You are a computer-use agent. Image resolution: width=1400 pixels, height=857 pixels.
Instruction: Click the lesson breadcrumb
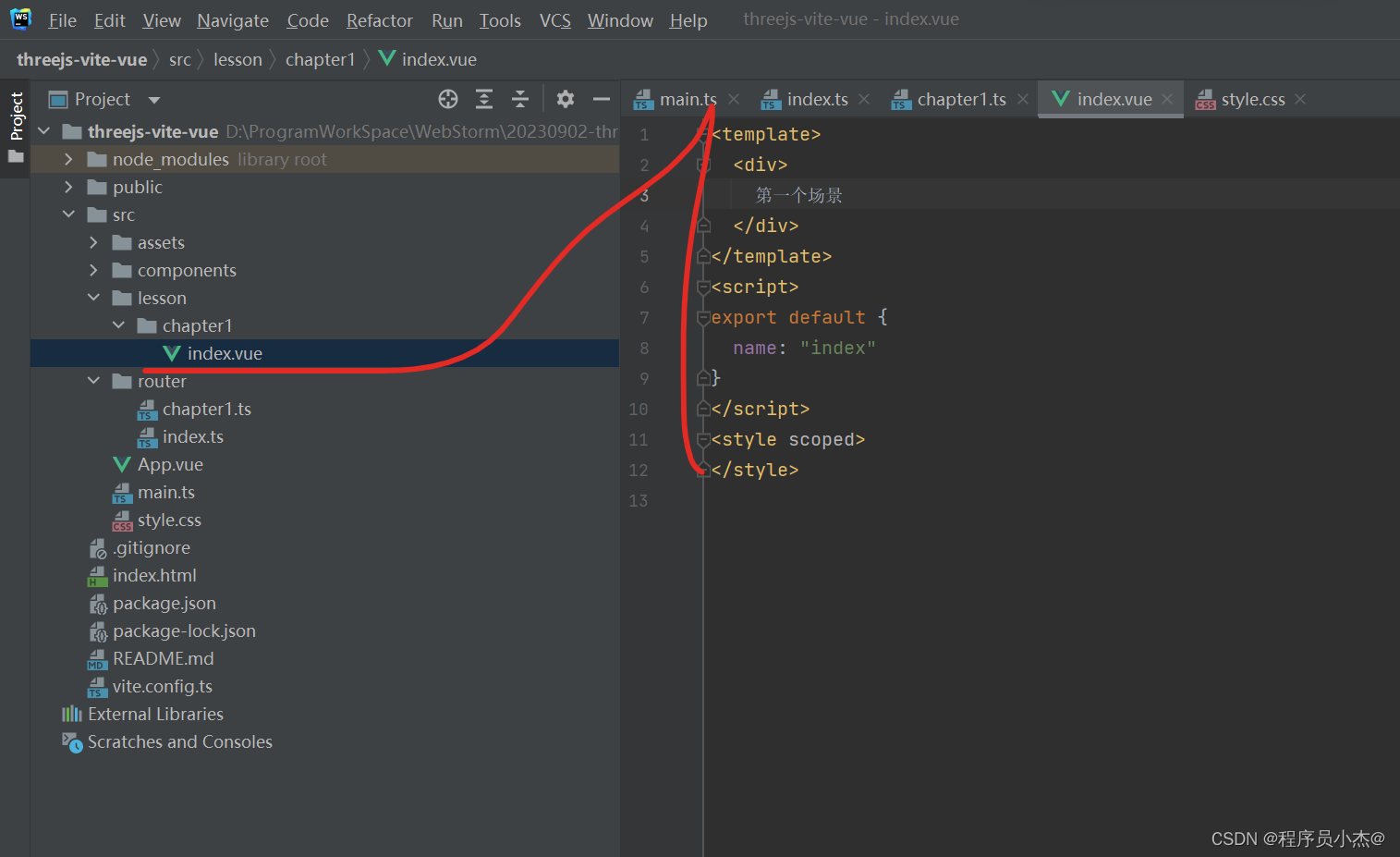237,59
